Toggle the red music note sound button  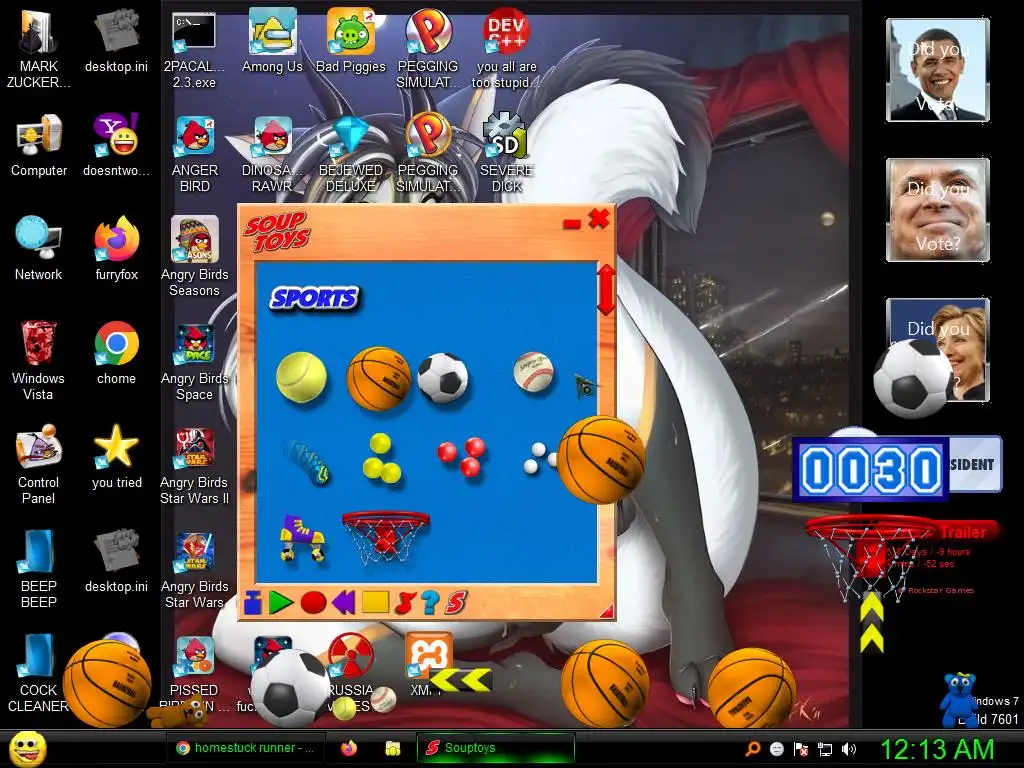[x=404, y=602]
